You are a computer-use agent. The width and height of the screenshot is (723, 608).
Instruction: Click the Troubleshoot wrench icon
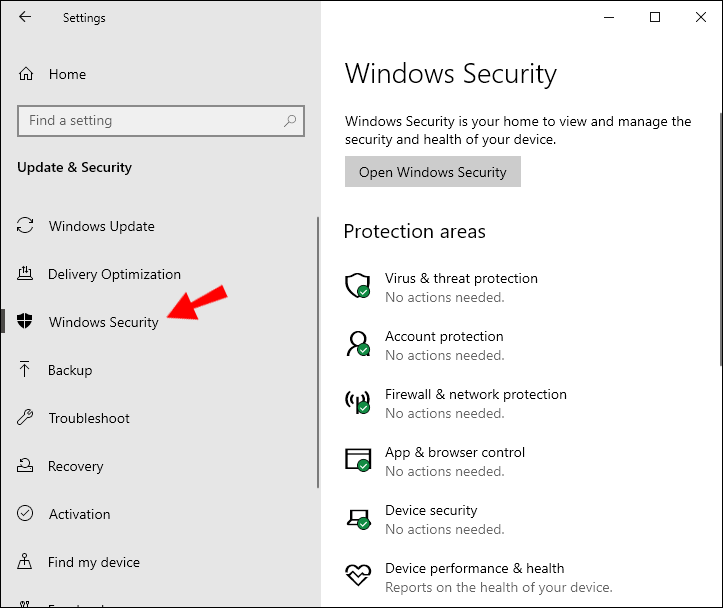tap(26, 418)
